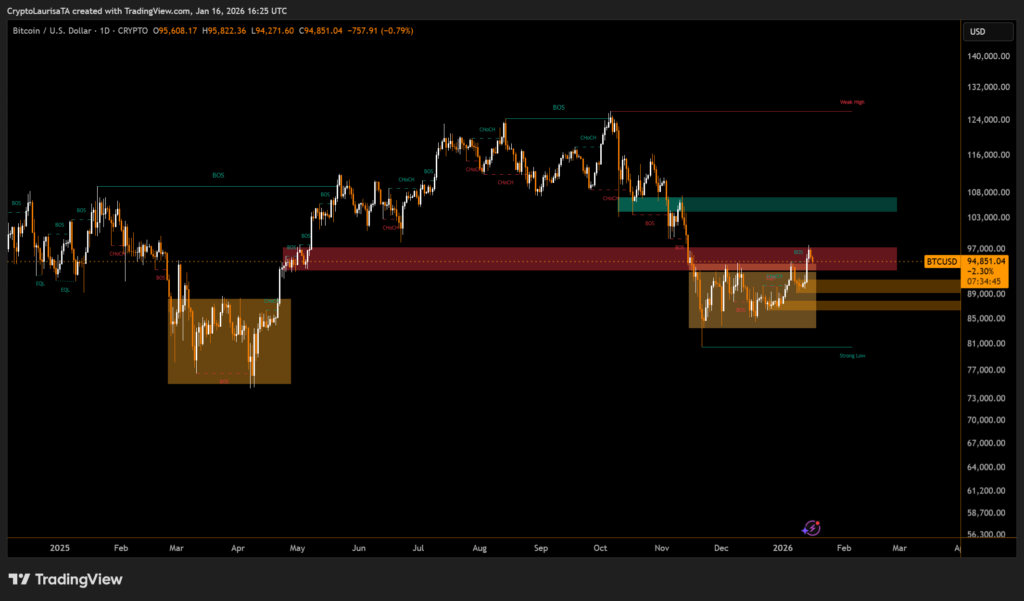The width and height of the screenshot is (1024, 601).
Task: Click the 2026 label on time axis
Action: tap(782, 548)
